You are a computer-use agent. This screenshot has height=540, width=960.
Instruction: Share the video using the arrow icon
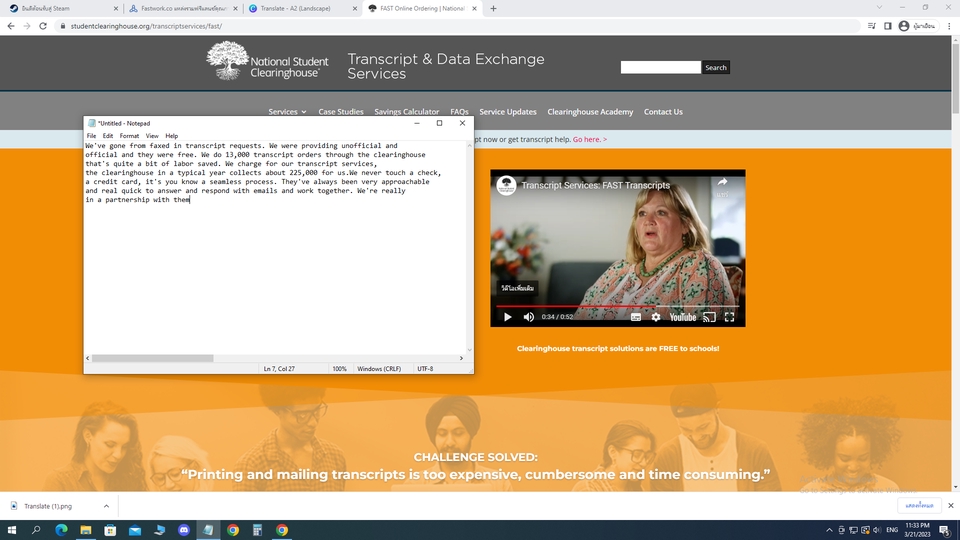coord(722,182)
